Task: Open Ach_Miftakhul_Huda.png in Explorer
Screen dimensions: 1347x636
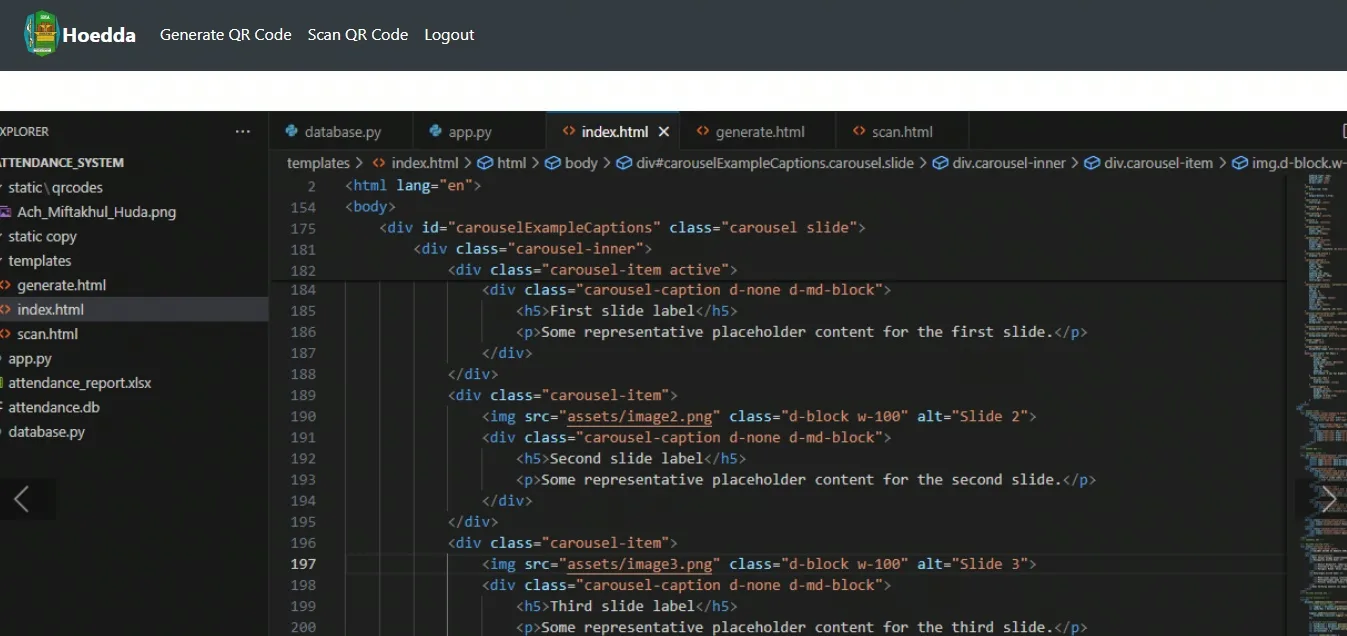Action: [x=96, y=212]
